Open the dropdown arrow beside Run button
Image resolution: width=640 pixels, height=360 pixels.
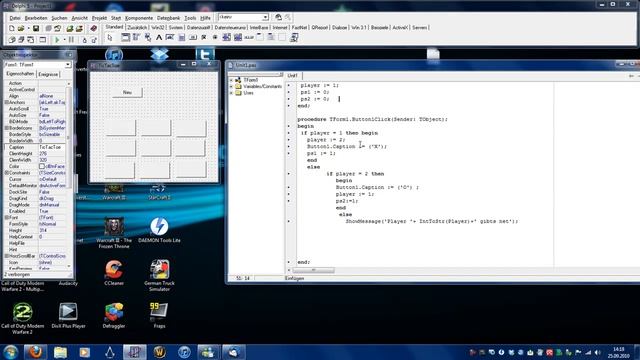coord(64,40)
